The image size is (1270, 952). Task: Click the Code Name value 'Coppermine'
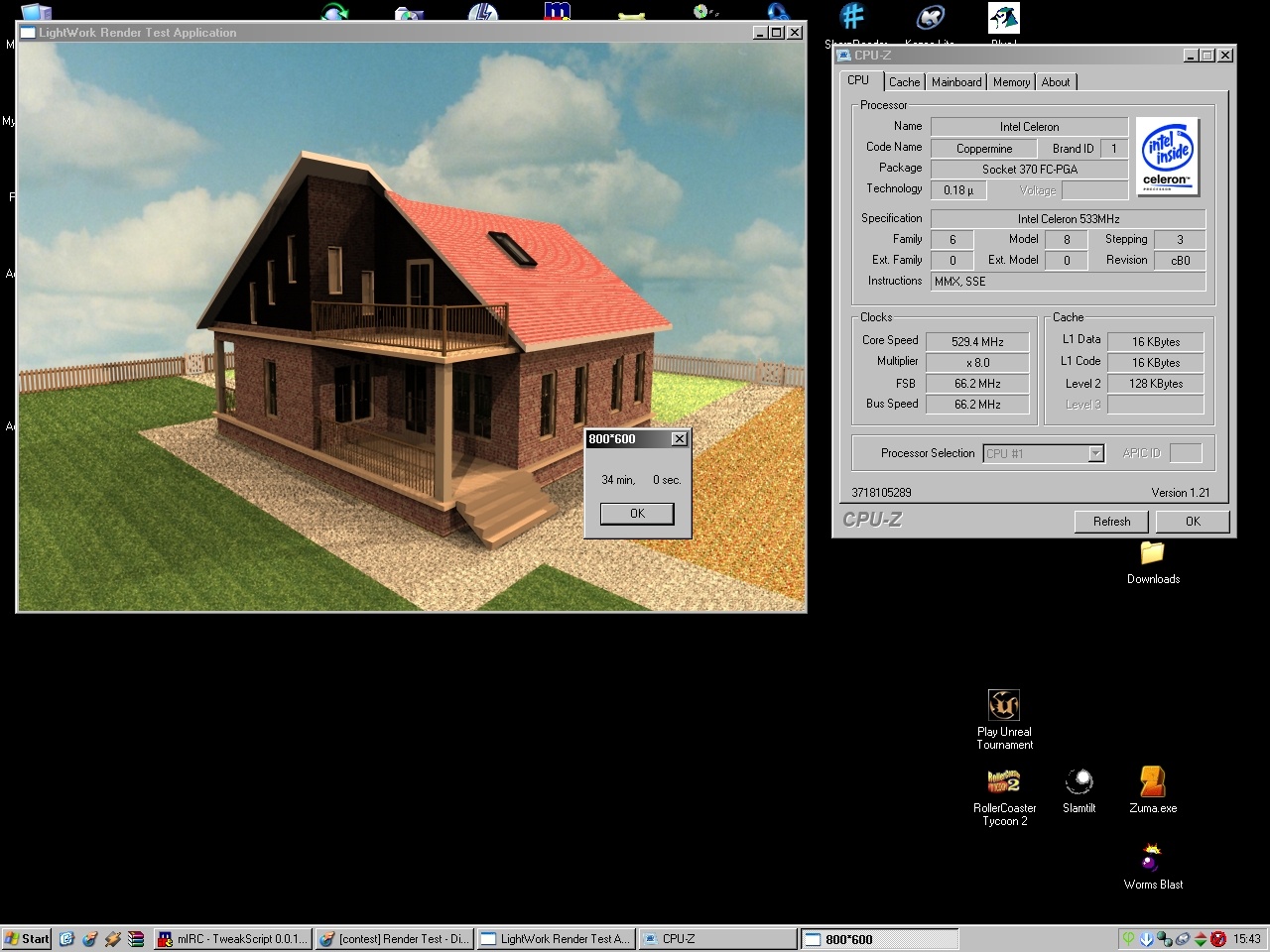[984, 149]
